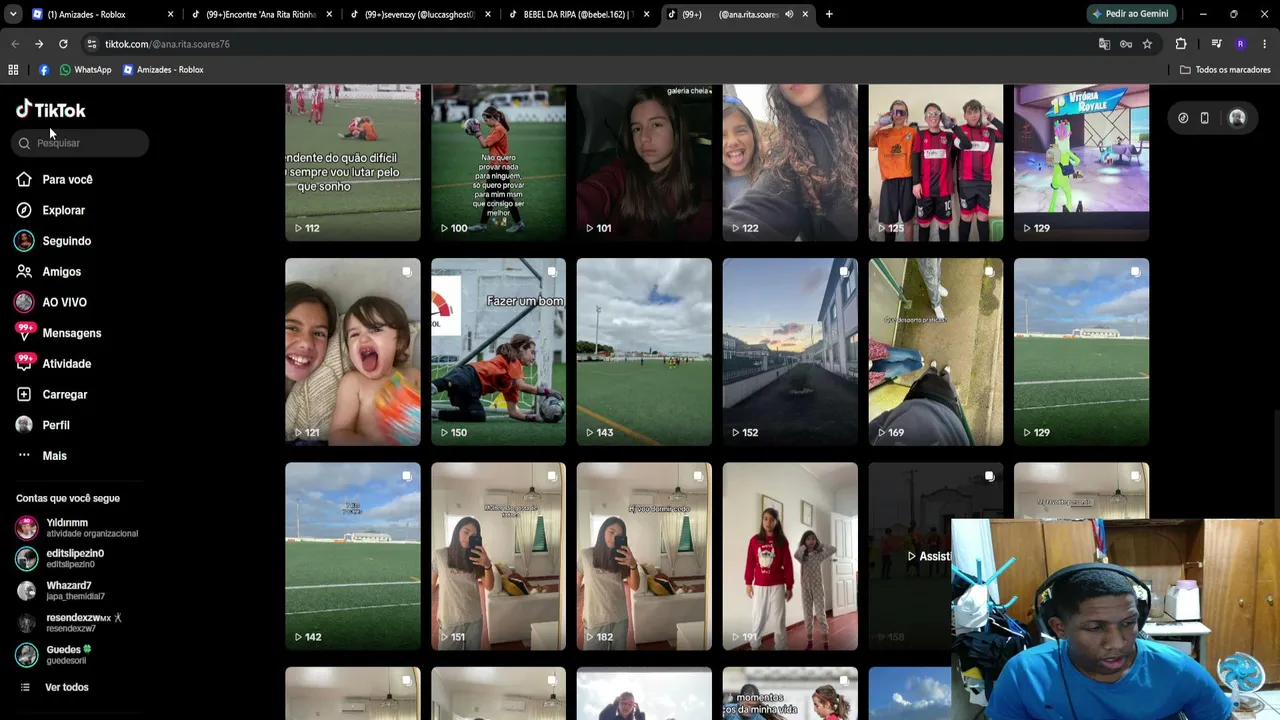The width and height of the screenshot is (1280, 720).
Task: Reload the TikTok page
Action: [x=63, y=44]
